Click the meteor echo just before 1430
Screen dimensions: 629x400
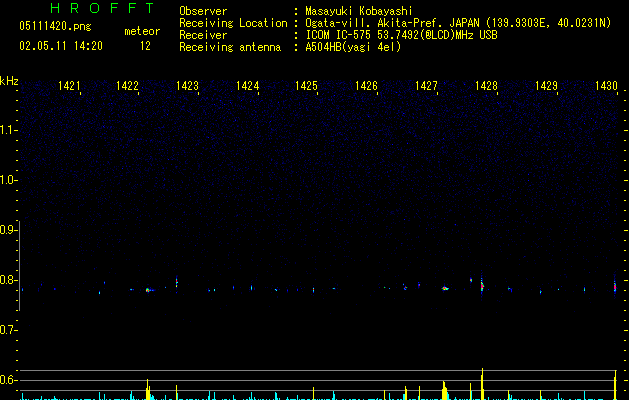(615, 286)
